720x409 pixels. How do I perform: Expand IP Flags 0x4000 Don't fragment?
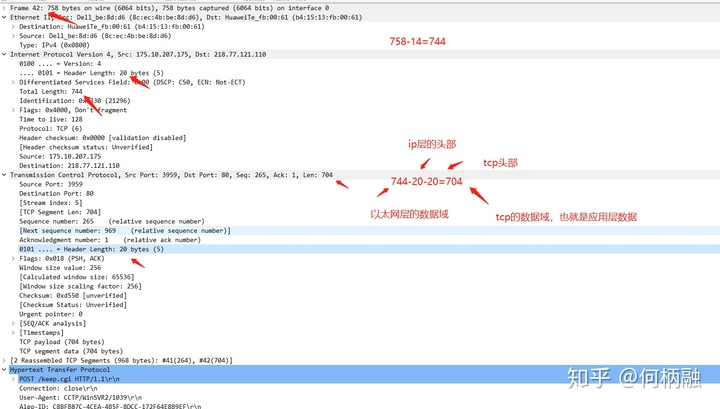click(x=13, y=110)
